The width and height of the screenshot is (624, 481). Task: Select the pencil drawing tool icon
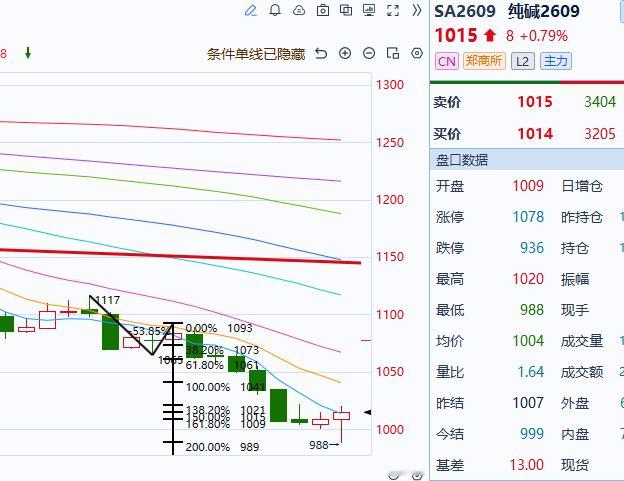point(250,10)
